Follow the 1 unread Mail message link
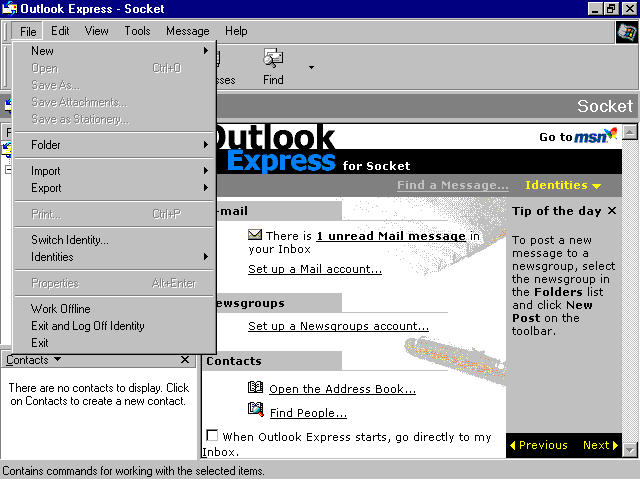The height and width of the screenshot is (480, 640). [x=391, y=236]
